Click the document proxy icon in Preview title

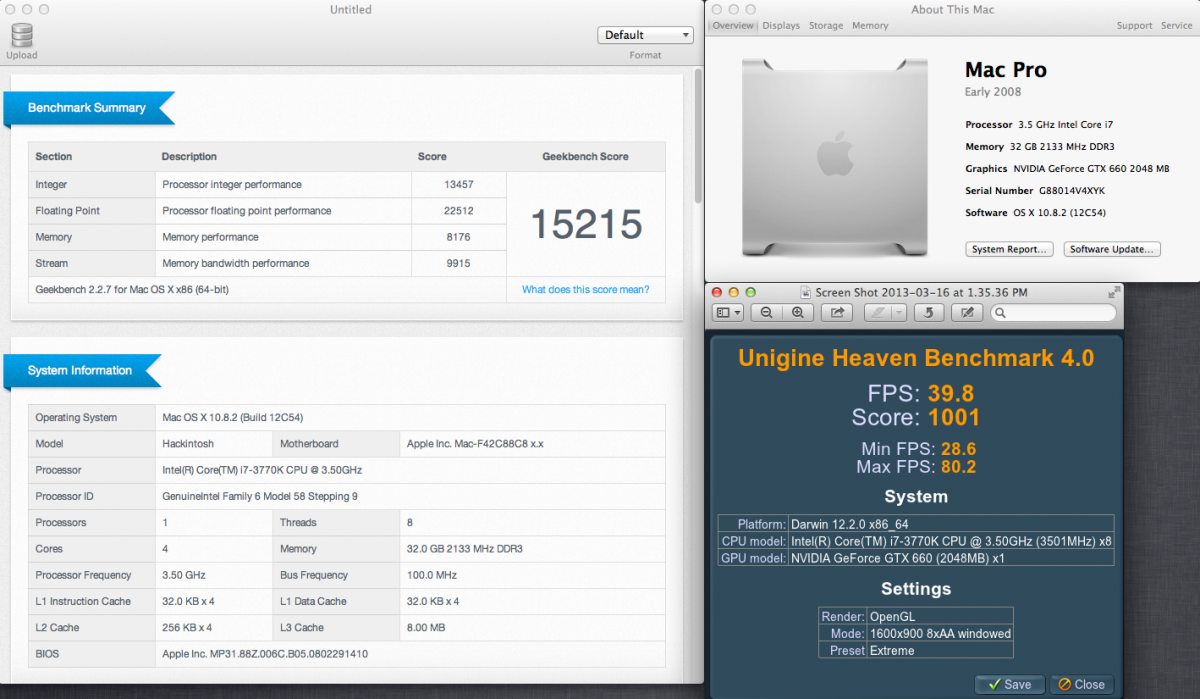(x=806, y=292)
